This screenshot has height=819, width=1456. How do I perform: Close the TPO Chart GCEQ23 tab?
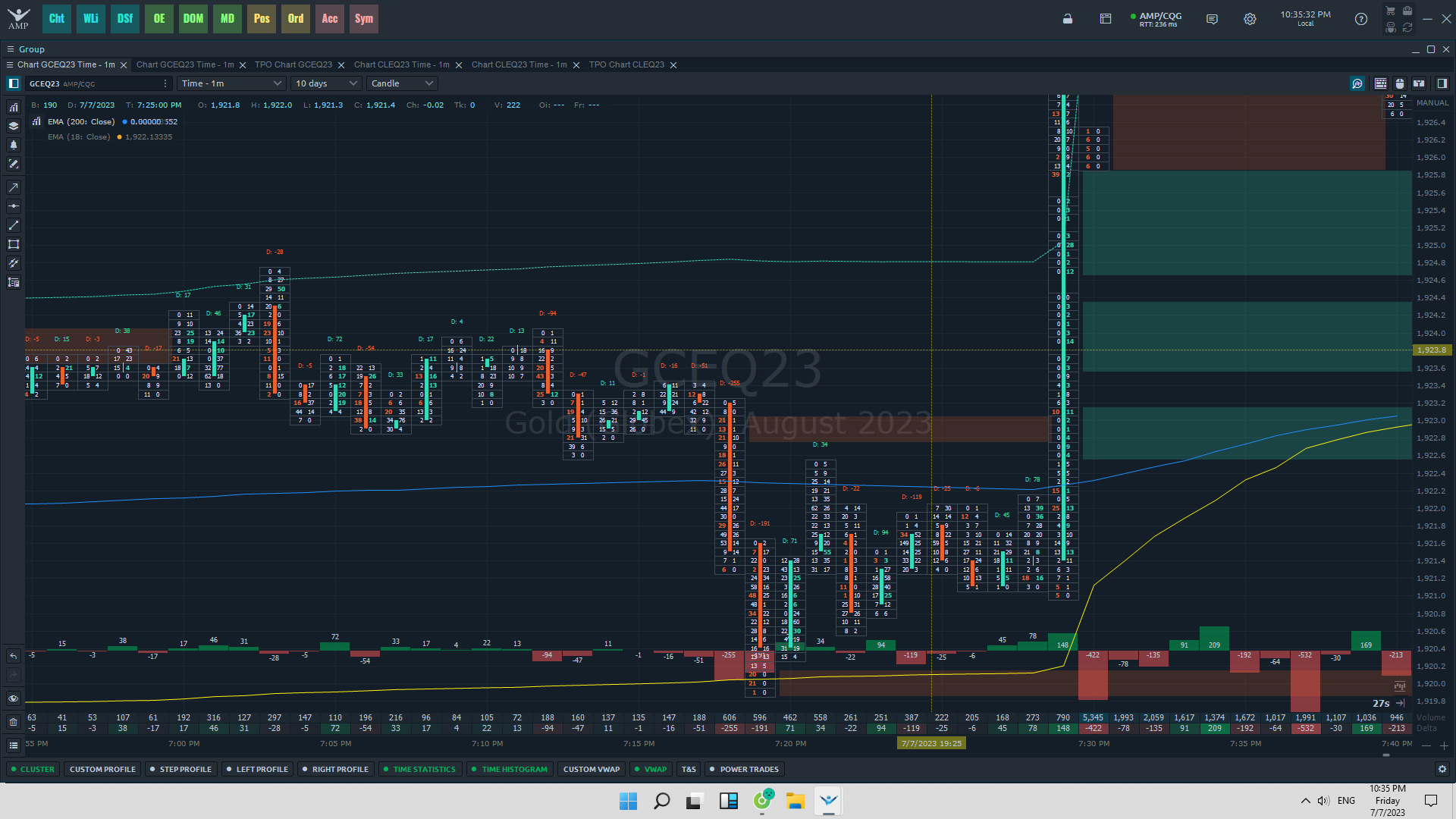tap(341, 65)
